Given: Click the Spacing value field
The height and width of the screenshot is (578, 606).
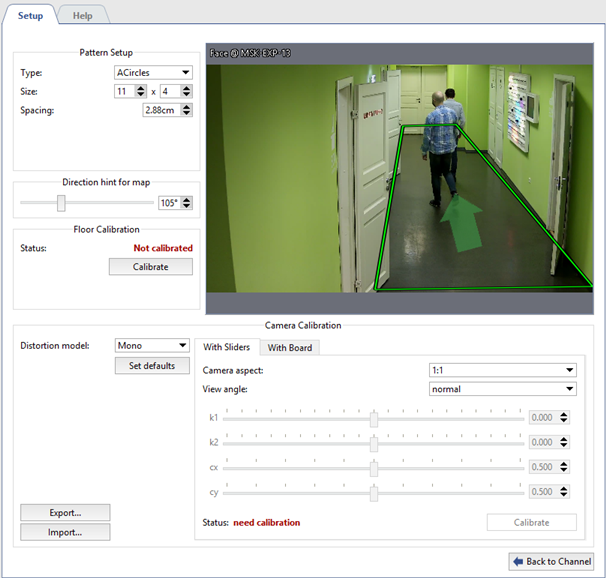Looking at the screenshot, I should (x=161, y=109).
